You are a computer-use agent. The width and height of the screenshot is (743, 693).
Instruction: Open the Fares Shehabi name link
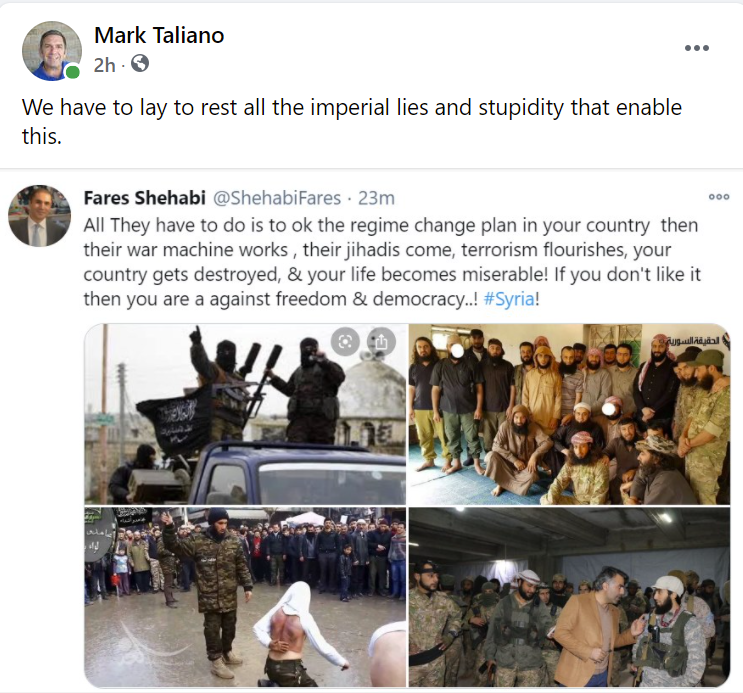(x=145, y=198)
